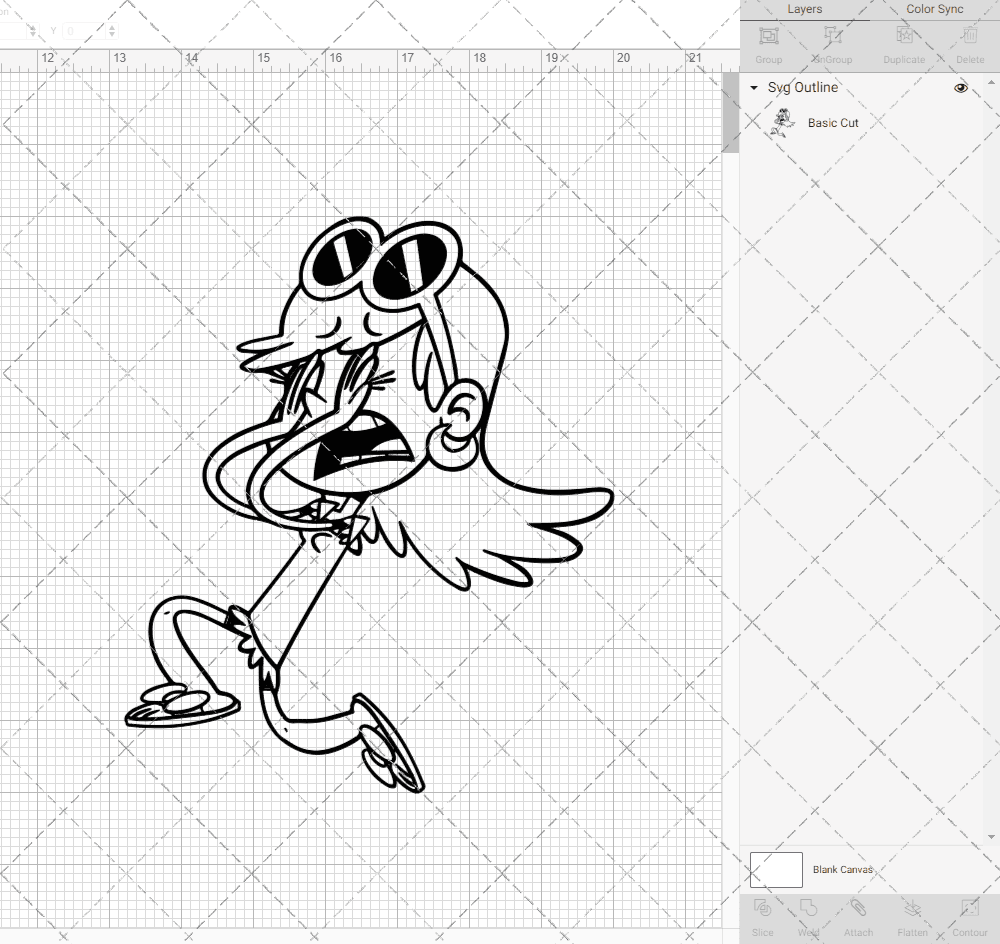Click the Group icon
1000x944 pixels.
(768, 36)
